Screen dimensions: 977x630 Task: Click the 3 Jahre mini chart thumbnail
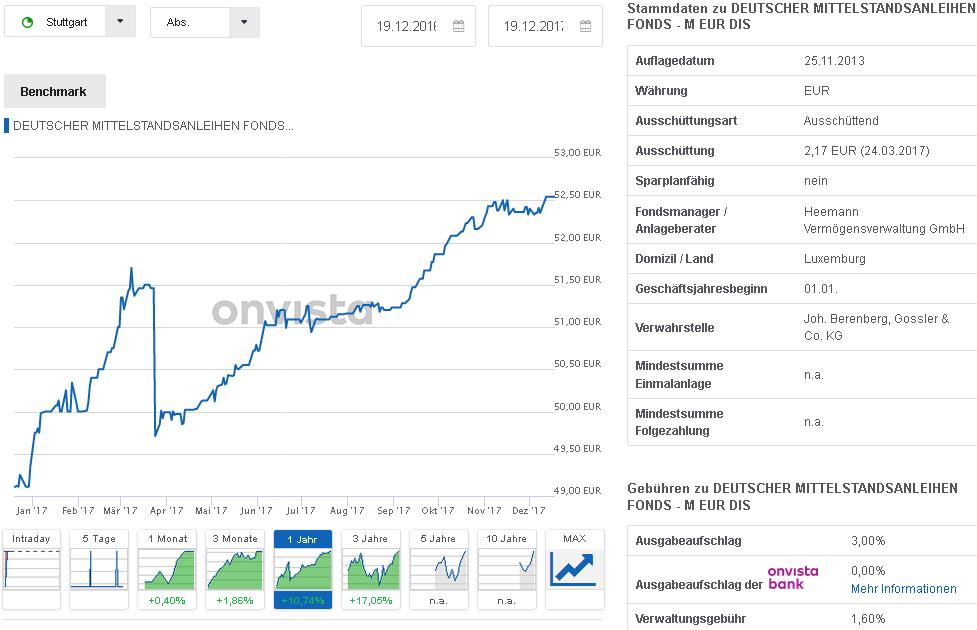[x=371, y=569]
